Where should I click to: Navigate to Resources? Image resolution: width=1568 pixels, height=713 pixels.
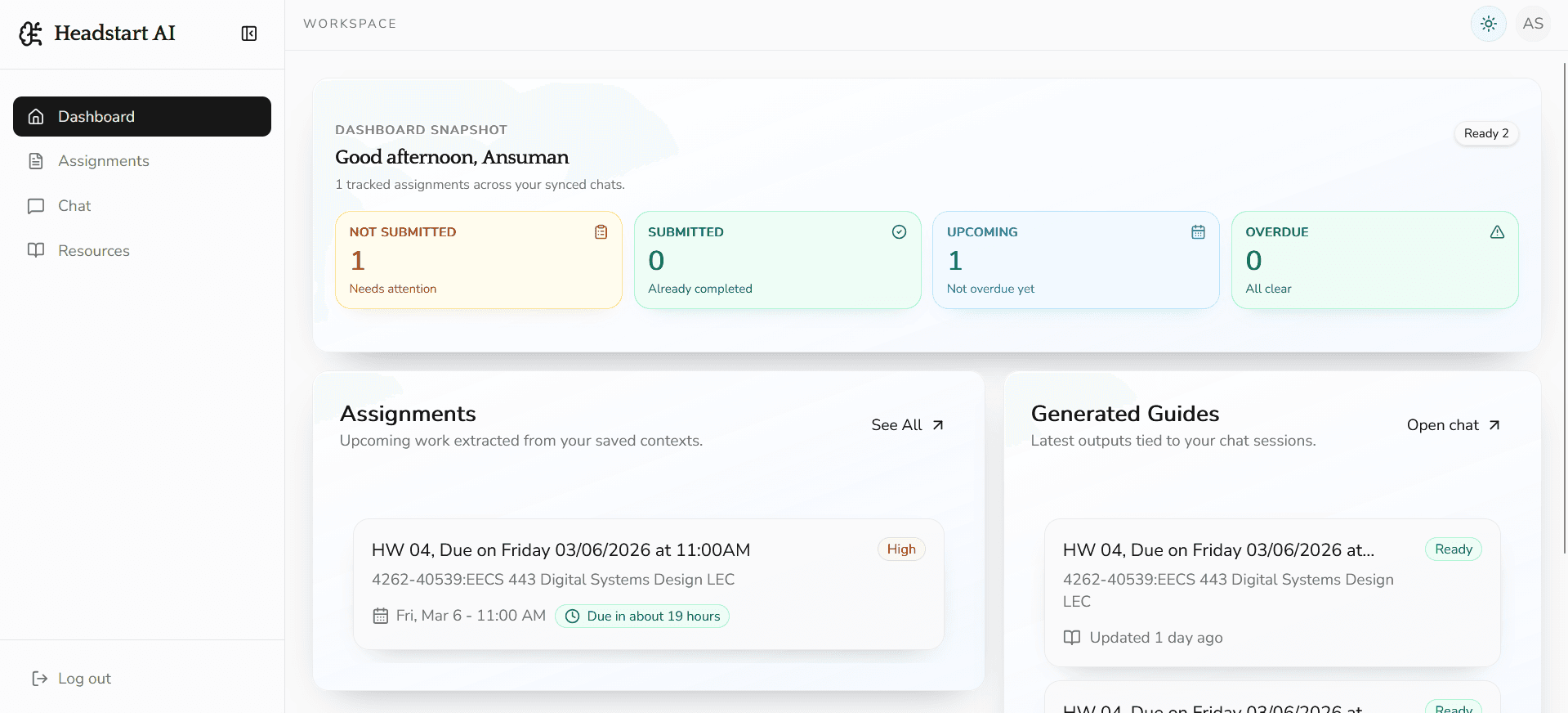point(142,251)
